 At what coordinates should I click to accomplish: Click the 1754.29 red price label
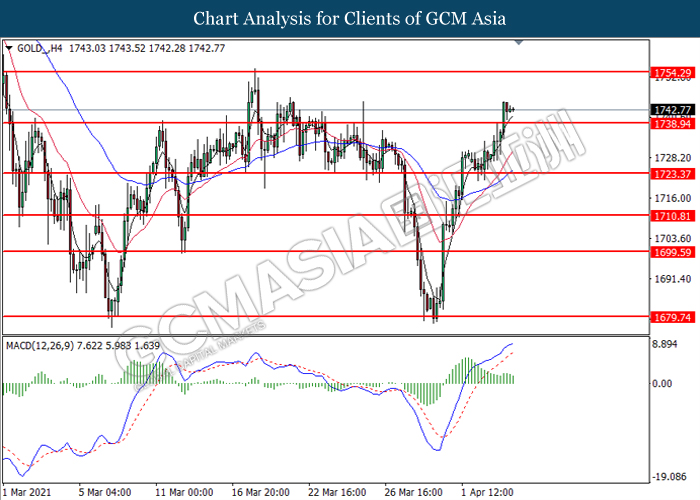pyautogui.click(x=670, y=73)
